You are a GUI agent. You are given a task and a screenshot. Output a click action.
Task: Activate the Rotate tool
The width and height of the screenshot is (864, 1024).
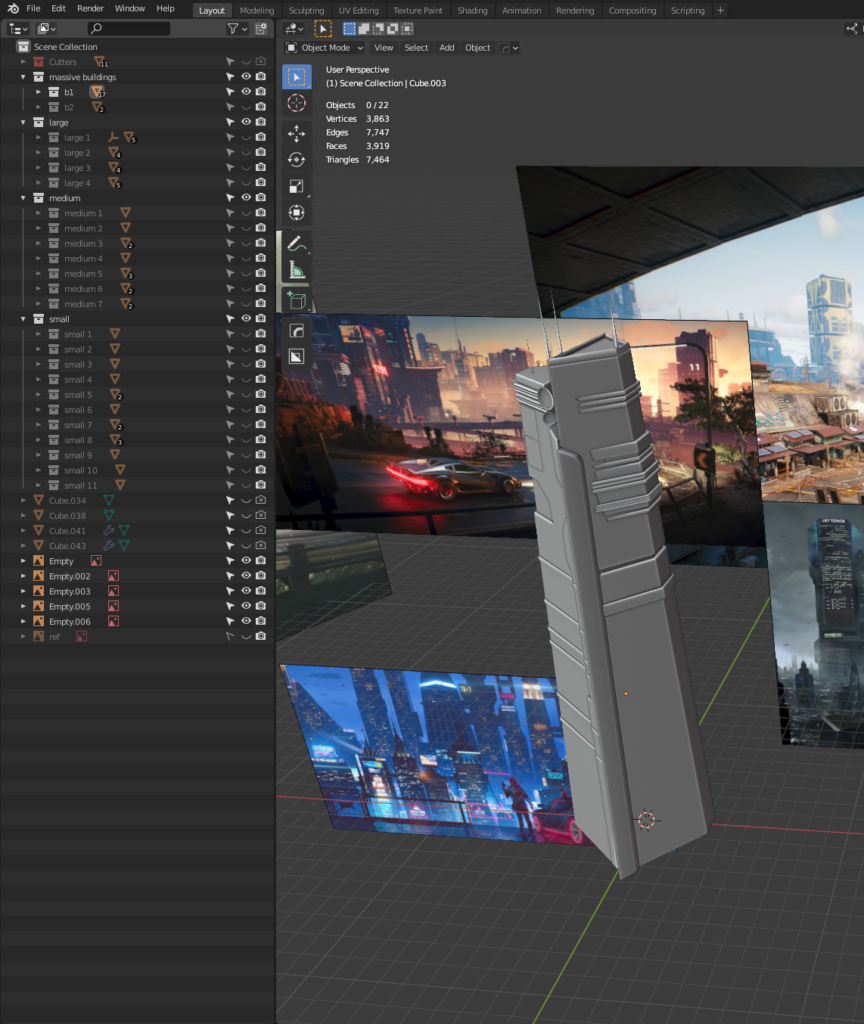(296, 160)
